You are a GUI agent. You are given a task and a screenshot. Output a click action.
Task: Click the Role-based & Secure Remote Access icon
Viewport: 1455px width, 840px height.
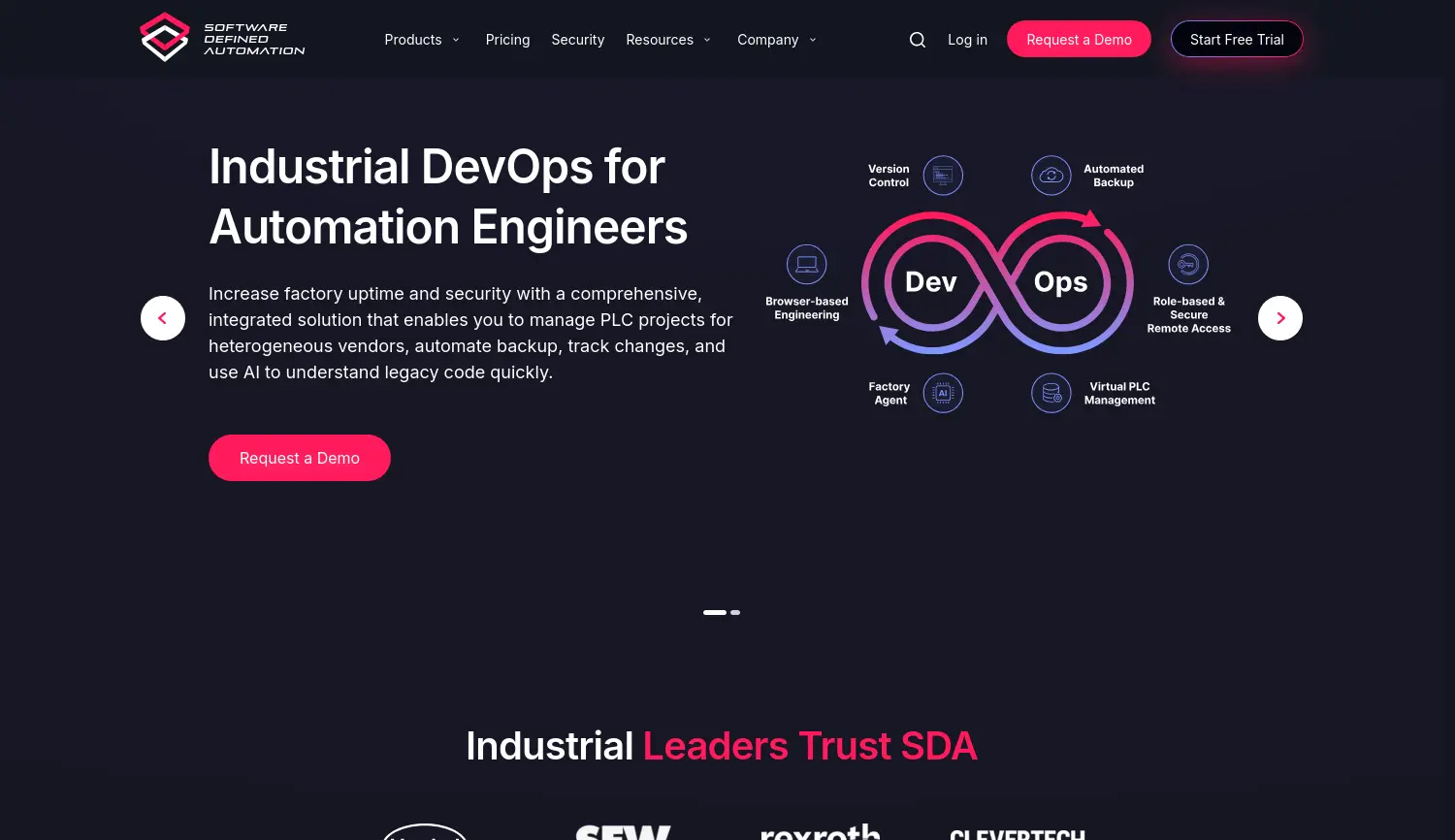(1188, 264)
